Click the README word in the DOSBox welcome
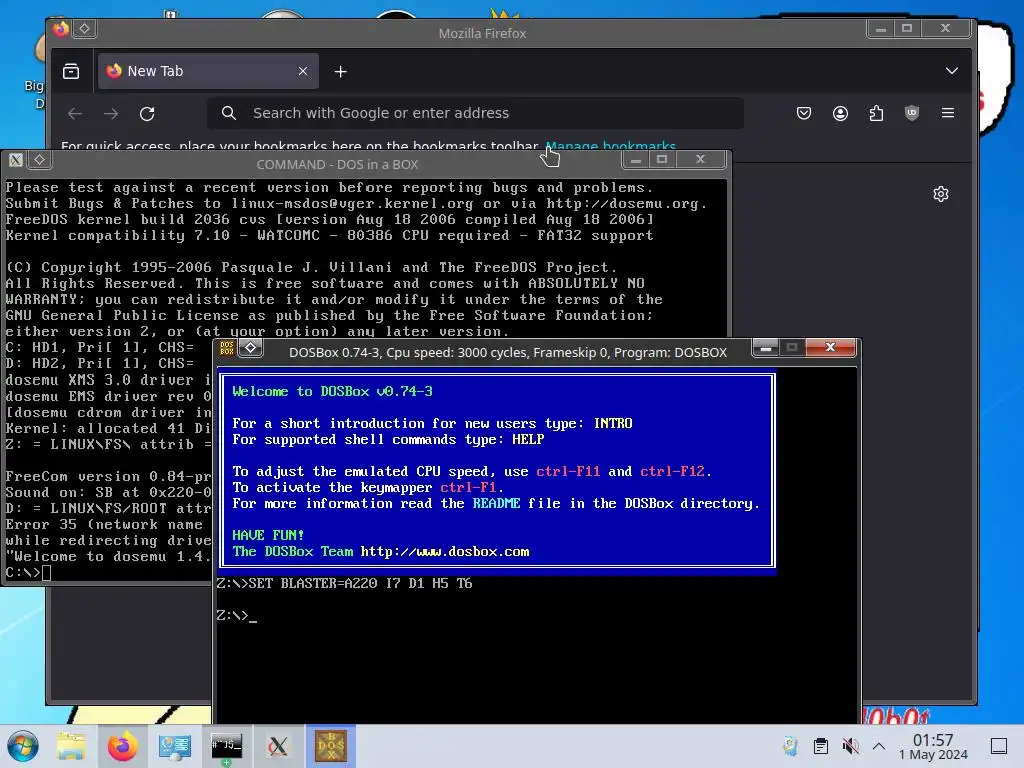This screenshot has width=1024, height=768. click(496, 504)
